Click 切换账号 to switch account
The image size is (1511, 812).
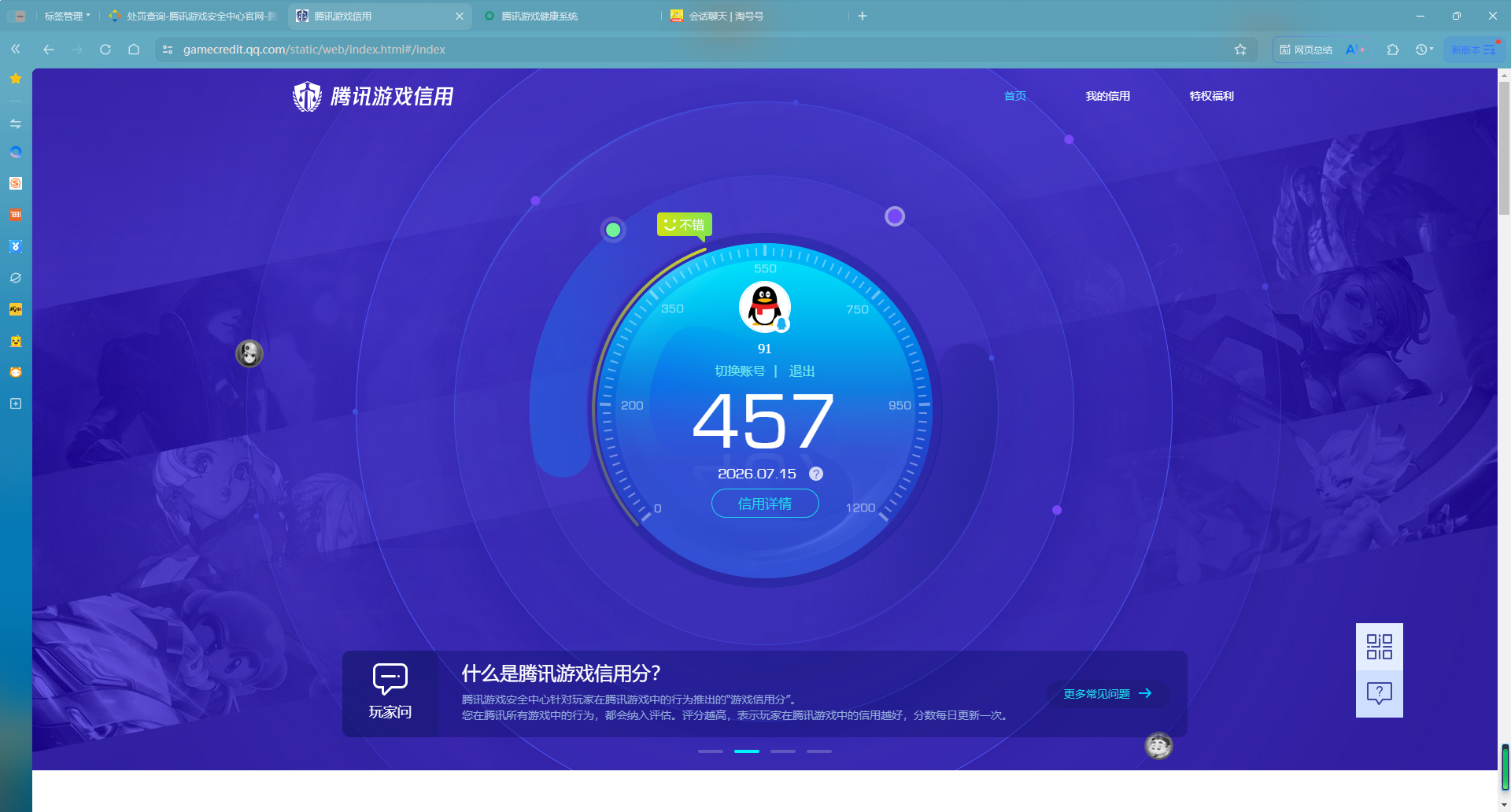coord(740,371)
